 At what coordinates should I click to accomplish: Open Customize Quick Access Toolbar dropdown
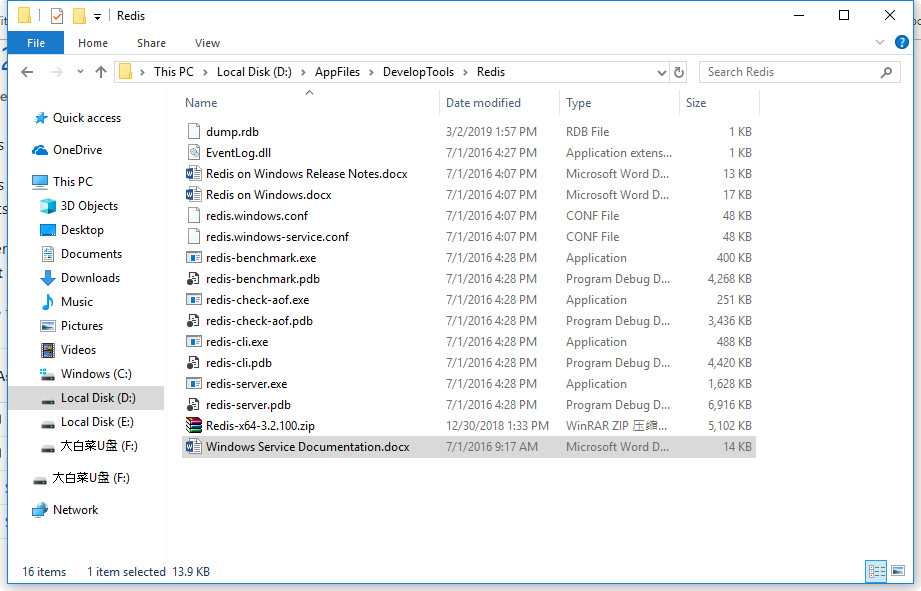point(98,16)
